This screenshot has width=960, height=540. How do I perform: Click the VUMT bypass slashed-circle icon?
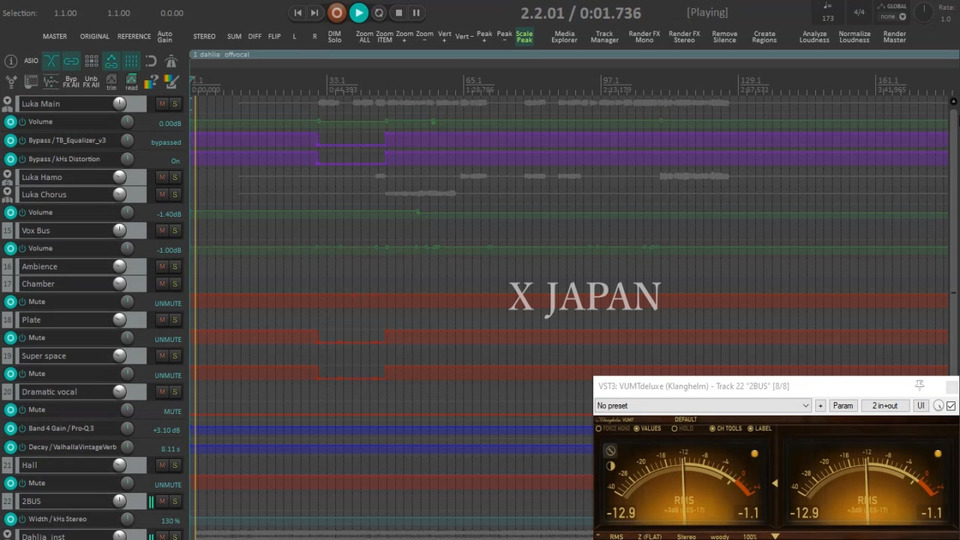point(610,451)
